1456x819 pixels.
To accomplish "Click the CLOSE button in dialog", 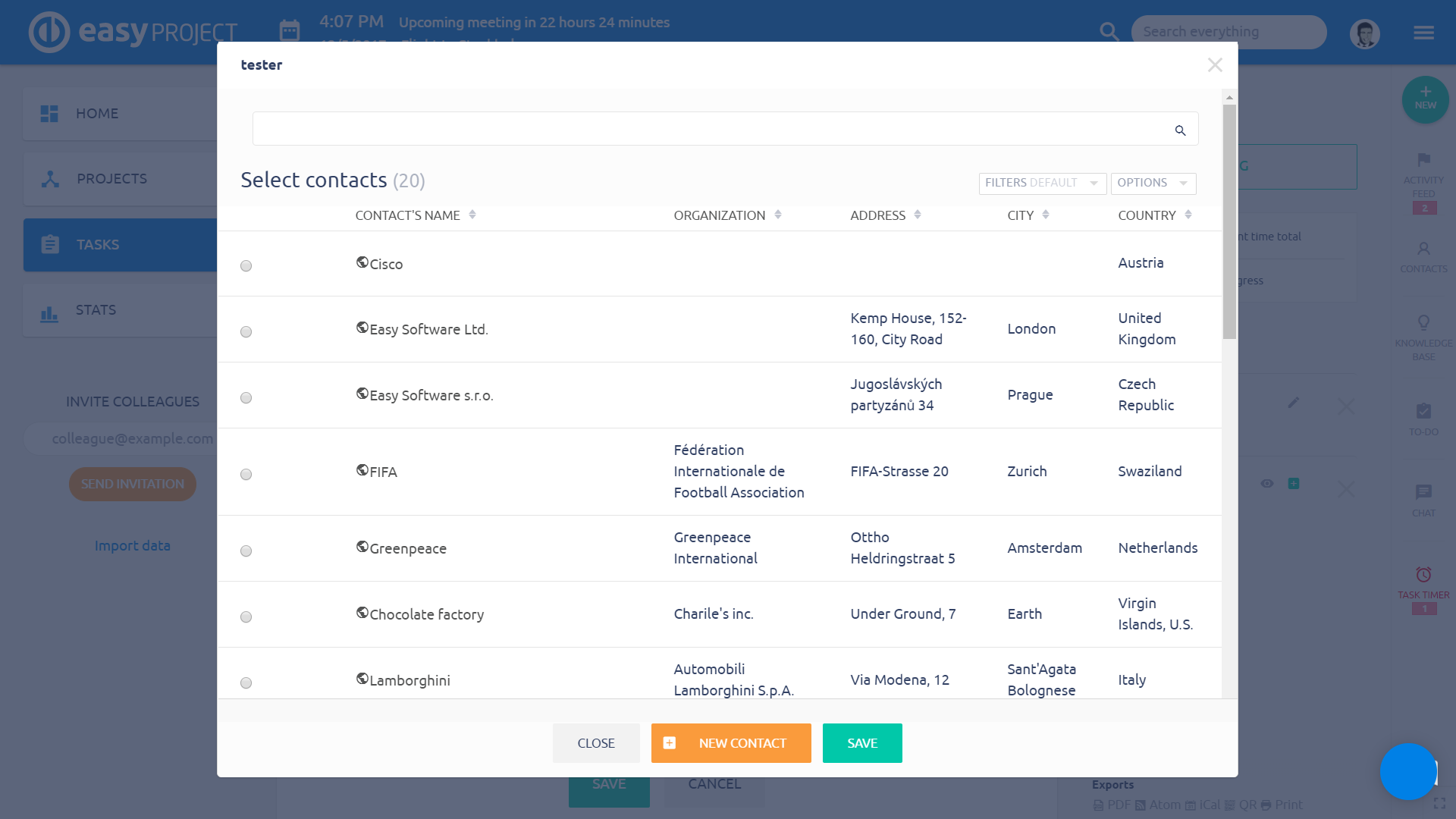I will tap(596, 743).
